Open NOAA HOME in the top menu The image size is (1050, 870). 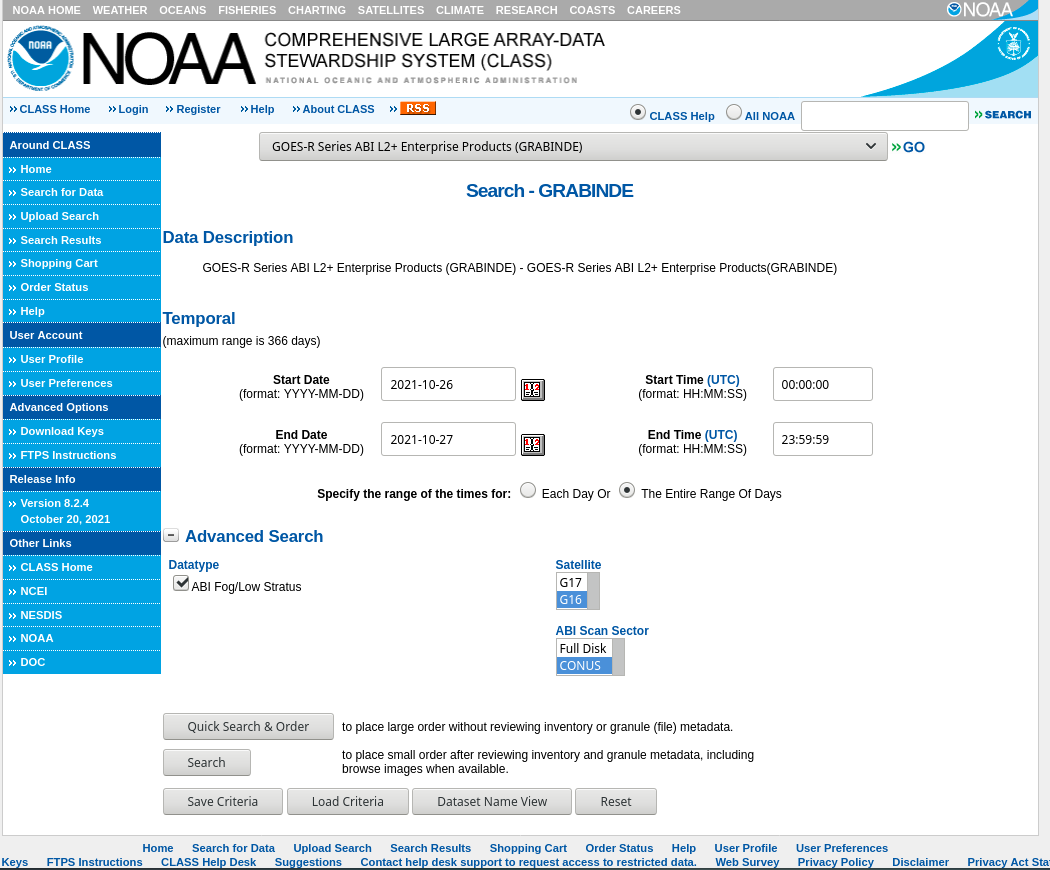coord(46,10)
